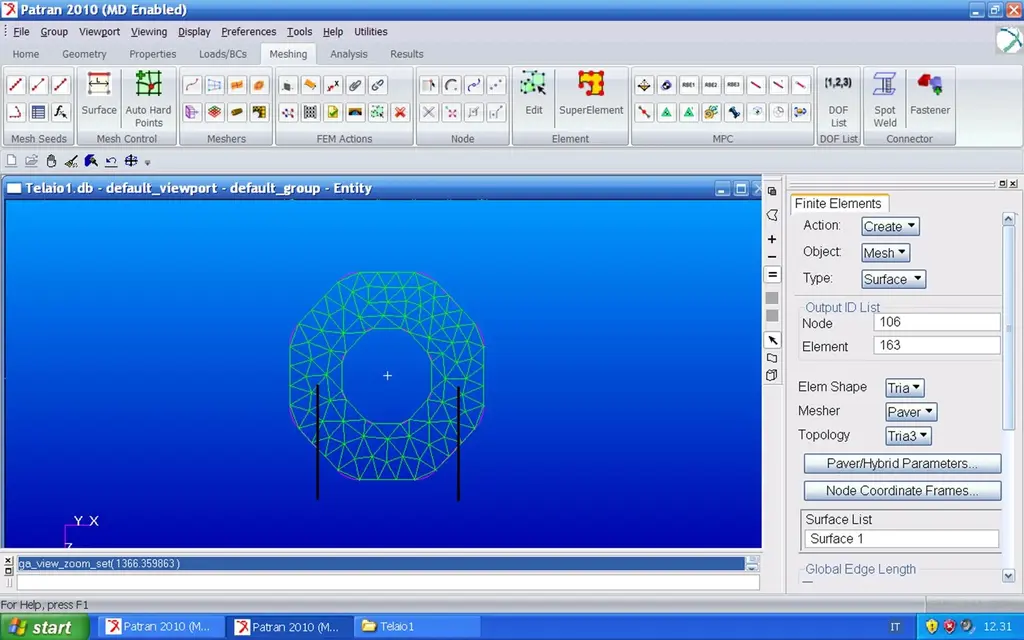The height and width of the screenshot is (640, 1024).
Task: Click the panel scrollbar up arrow
Action: (1008, 218)
